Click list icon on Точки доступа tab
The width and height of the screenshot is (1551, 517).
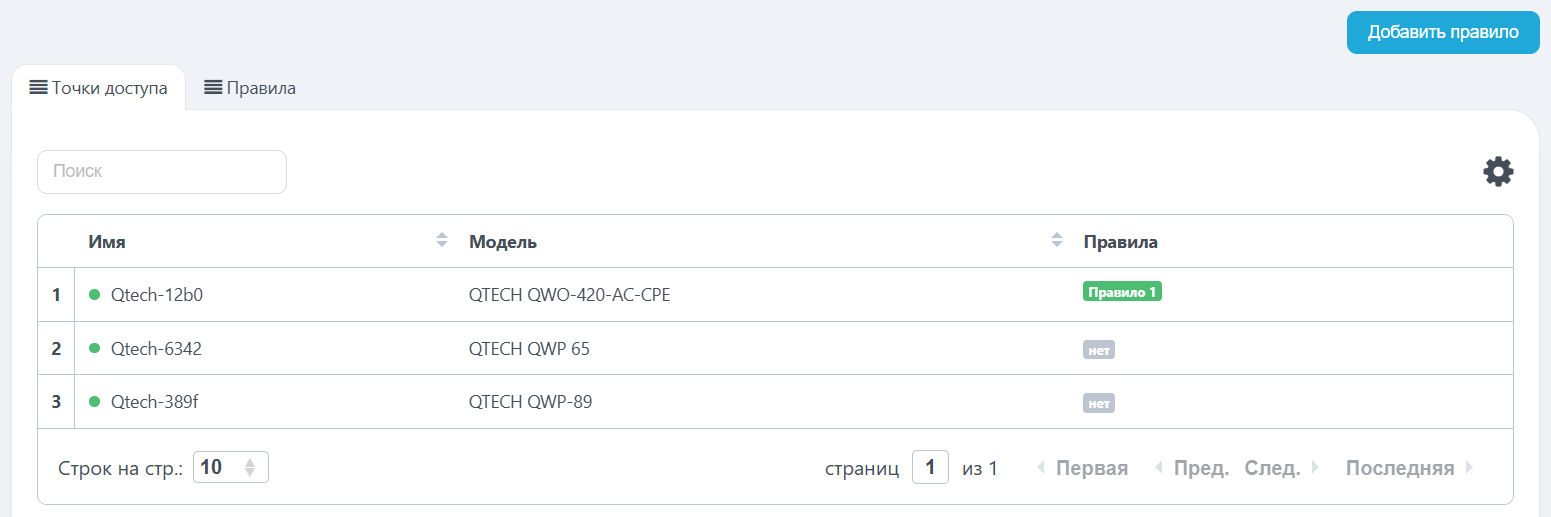tap(39, 87)
